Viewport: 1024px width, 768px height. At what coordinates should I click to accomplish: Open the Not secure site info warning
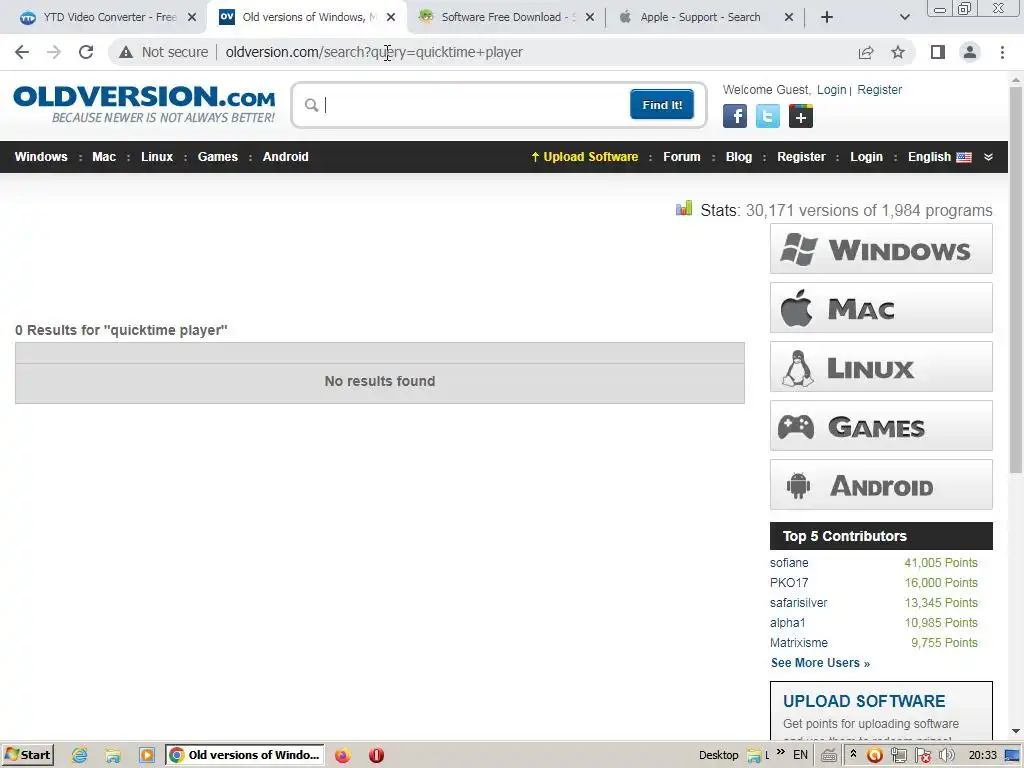[x=163, y=52]
